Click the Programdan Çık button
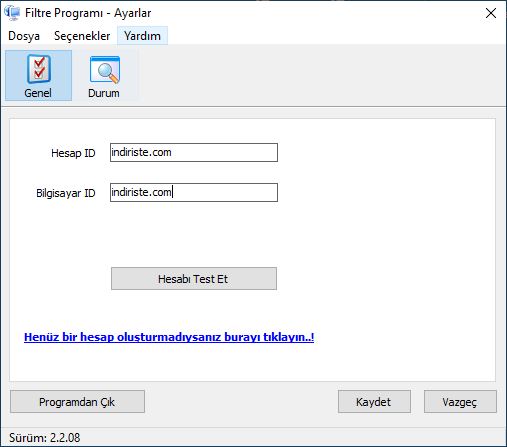The image size is (507, 447). (x=77, y=402)
